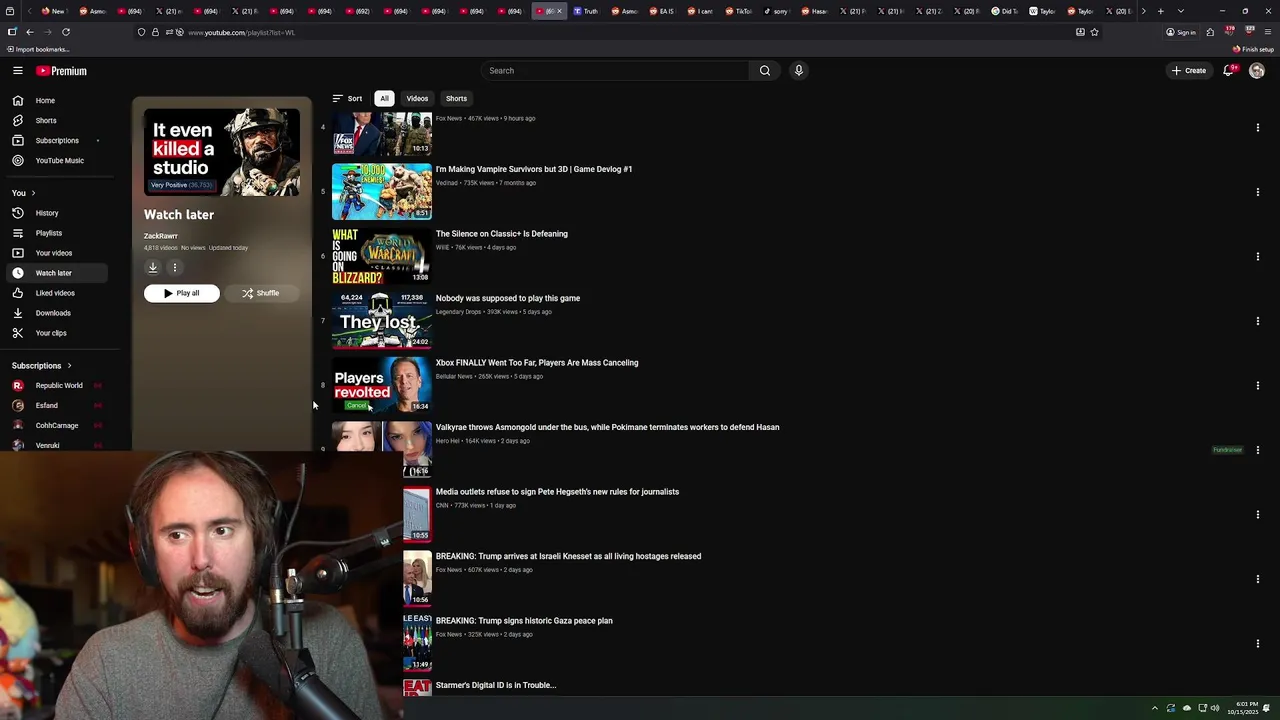1280x720 pixels.
Task: Open the Firefox application menu
Action: click(x=1267, y=32)
